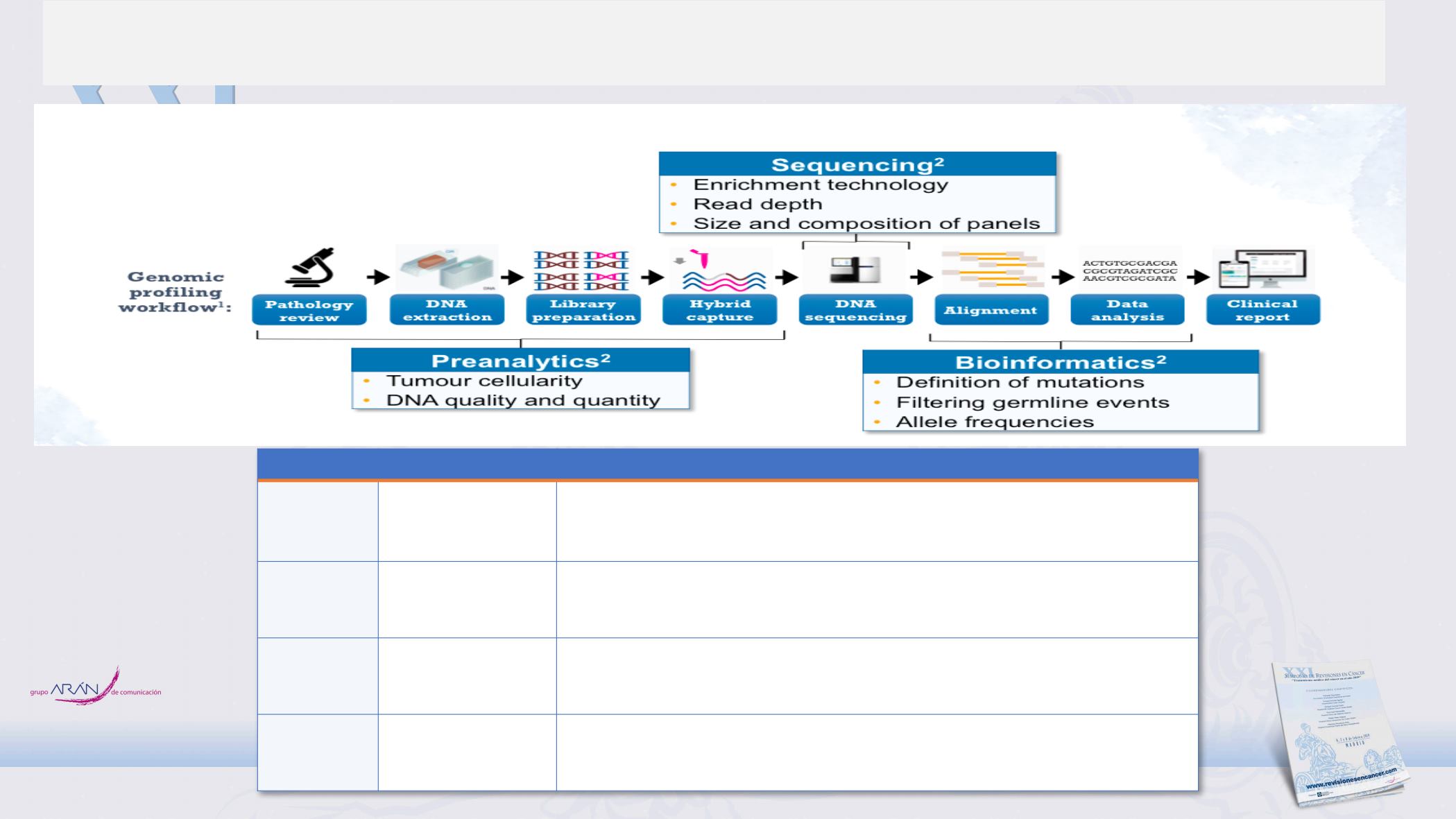Click the nucleotide sequence text above Data analysis
The width and height of the screenshot is (1456, 819).
pyautogui.click(x=1130, y=270)
